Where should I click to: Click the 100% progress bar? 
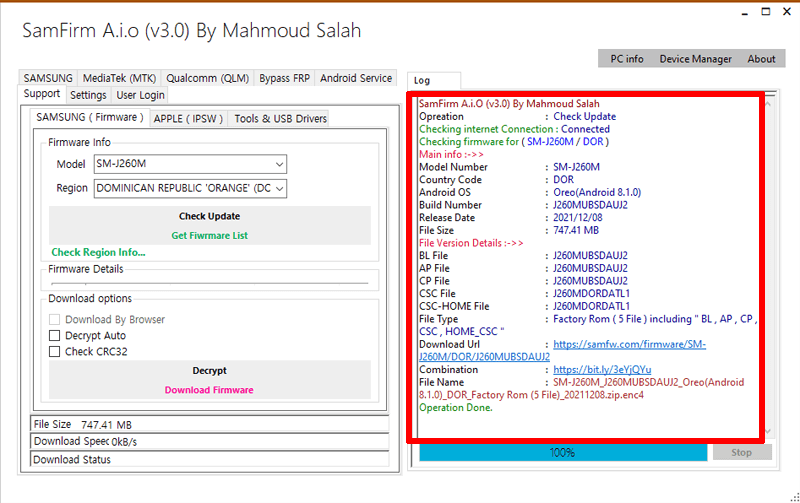pyautogui.click(x=562, y=453)
